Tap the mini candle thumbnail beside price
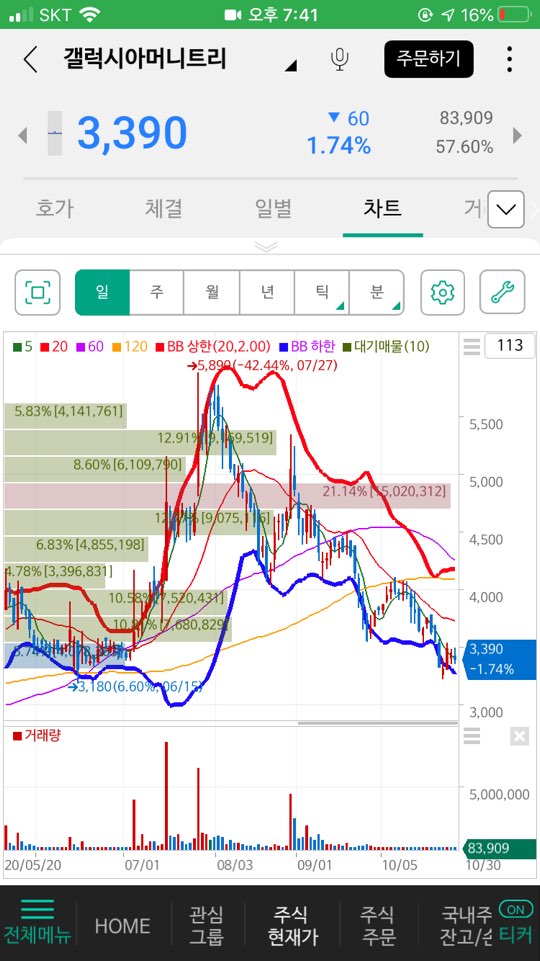Viewport: 540px width, 961px height. [55, 133]
